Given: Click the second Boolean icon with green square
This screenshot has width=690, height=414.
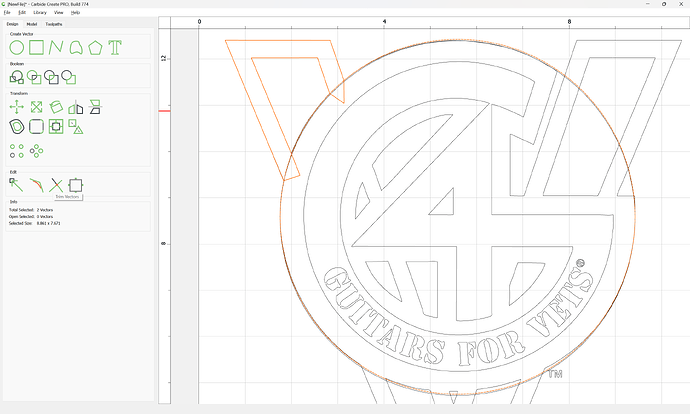Looking at the screenshot, I should click(34, 77).
